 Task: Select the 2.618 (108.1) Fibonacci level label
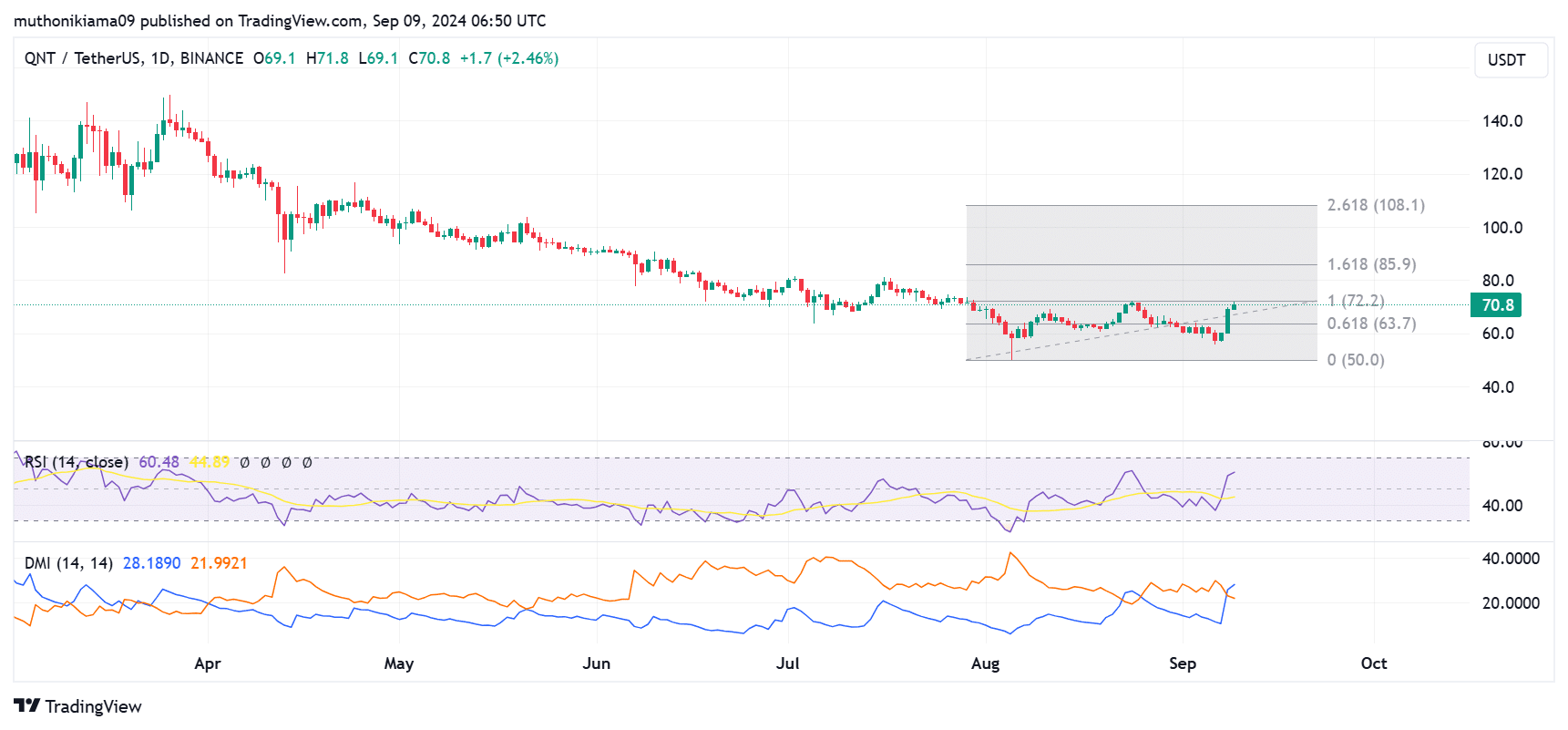click(x=1376, y=205)
